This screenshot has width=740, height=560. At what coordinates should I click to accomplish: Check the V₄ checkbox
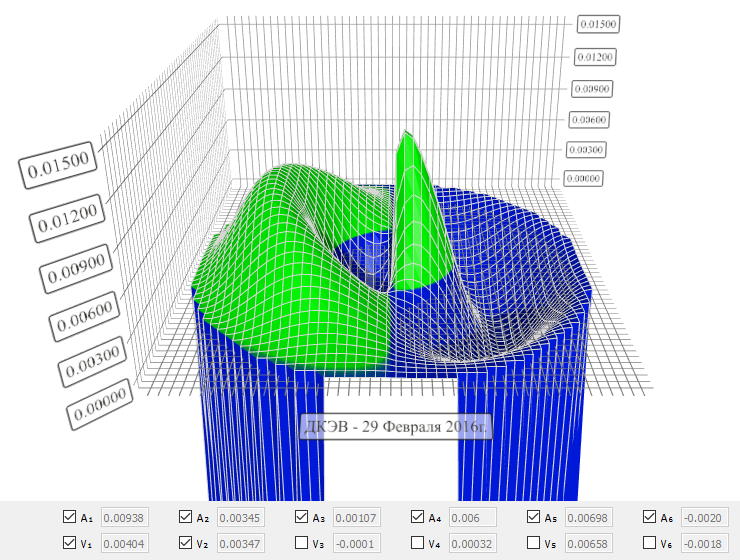[417, 543]
